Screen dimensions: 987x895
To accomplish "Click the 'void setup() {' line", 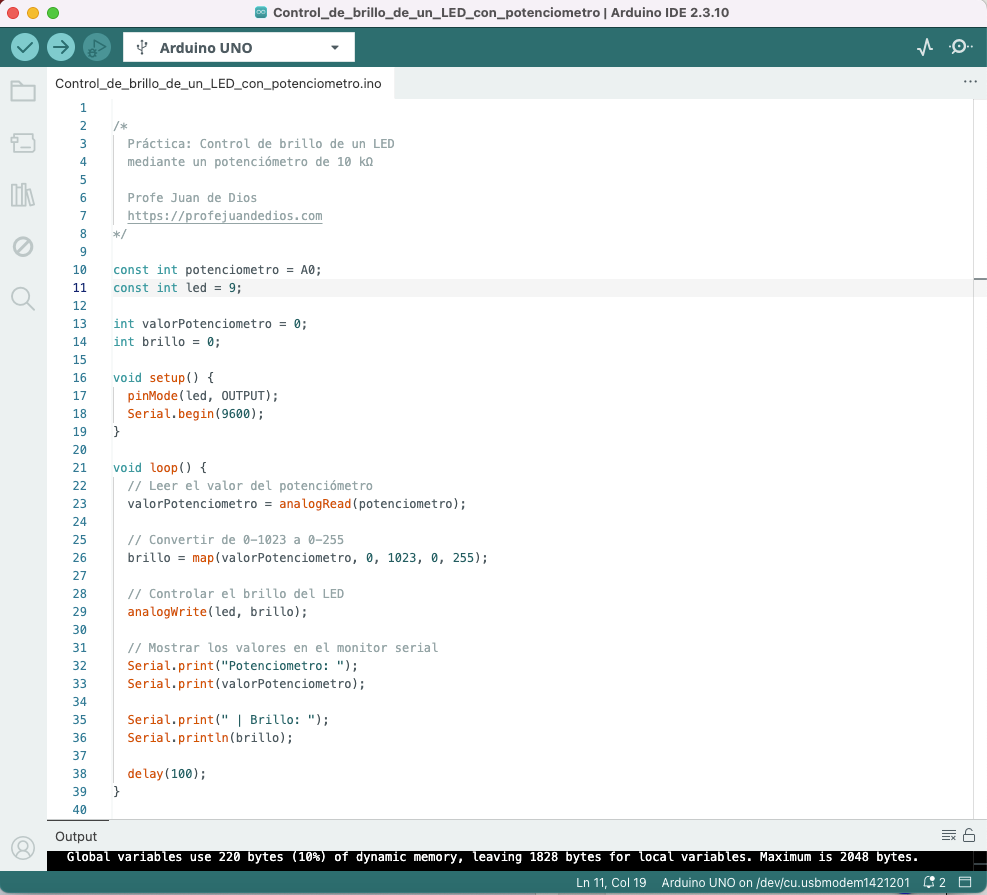I will click(164, 378).
